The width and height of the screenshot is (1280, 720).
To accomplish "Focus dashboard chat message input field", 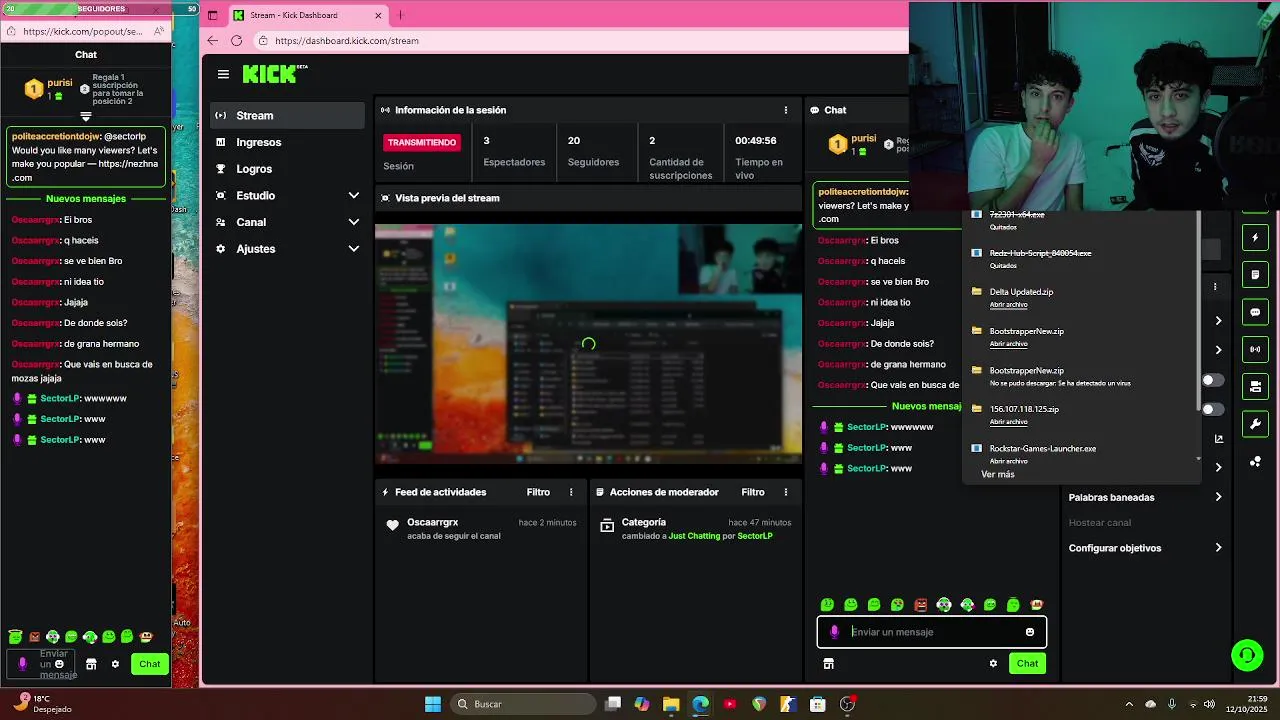I will [x=932, y=632].
